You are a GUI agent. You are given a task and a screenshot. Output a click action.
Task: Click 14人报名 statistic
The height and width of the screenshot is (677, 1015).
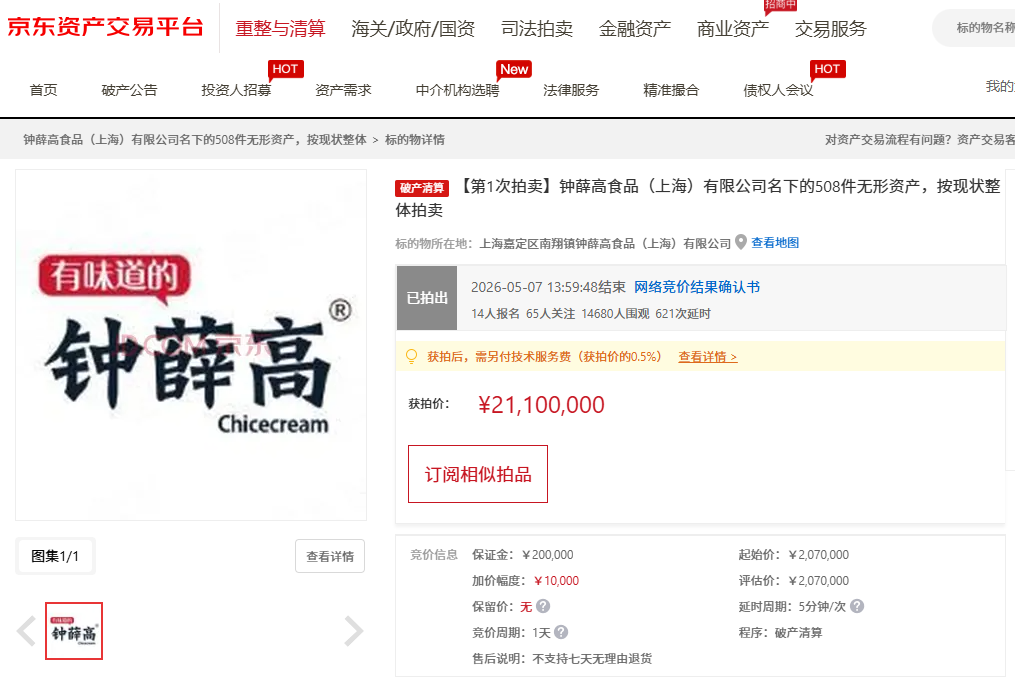[495, 313]
